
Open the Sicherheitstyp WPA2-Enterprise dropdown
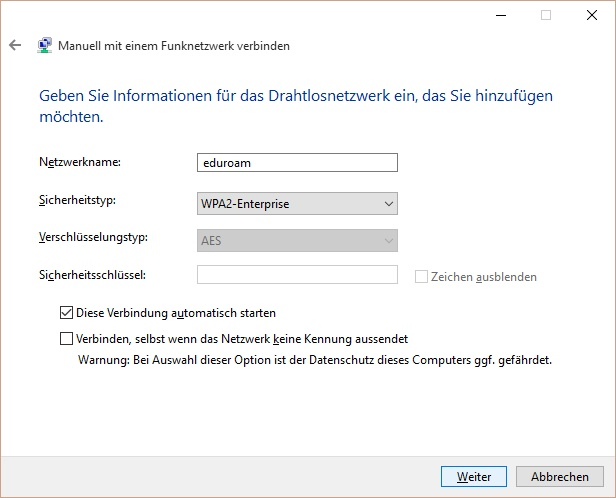pos(297,203)
